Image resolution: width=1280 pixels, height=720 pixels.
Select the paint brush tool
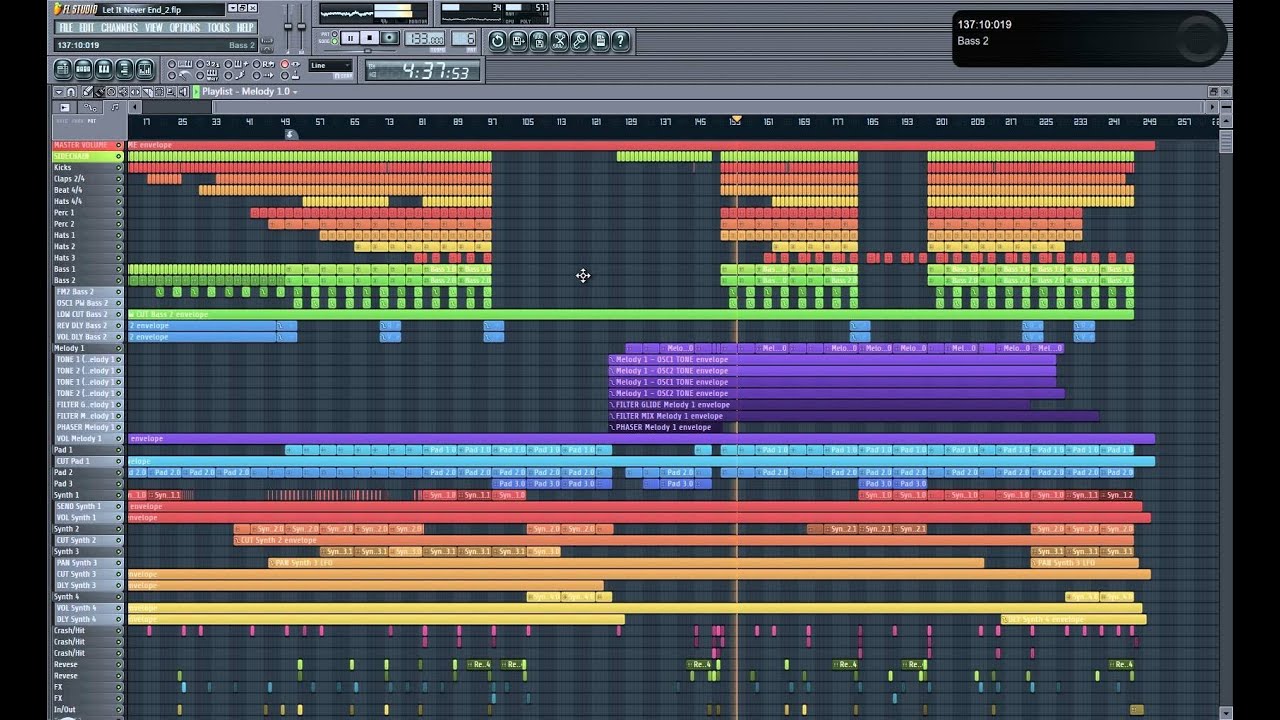click(x=99, y=92)
